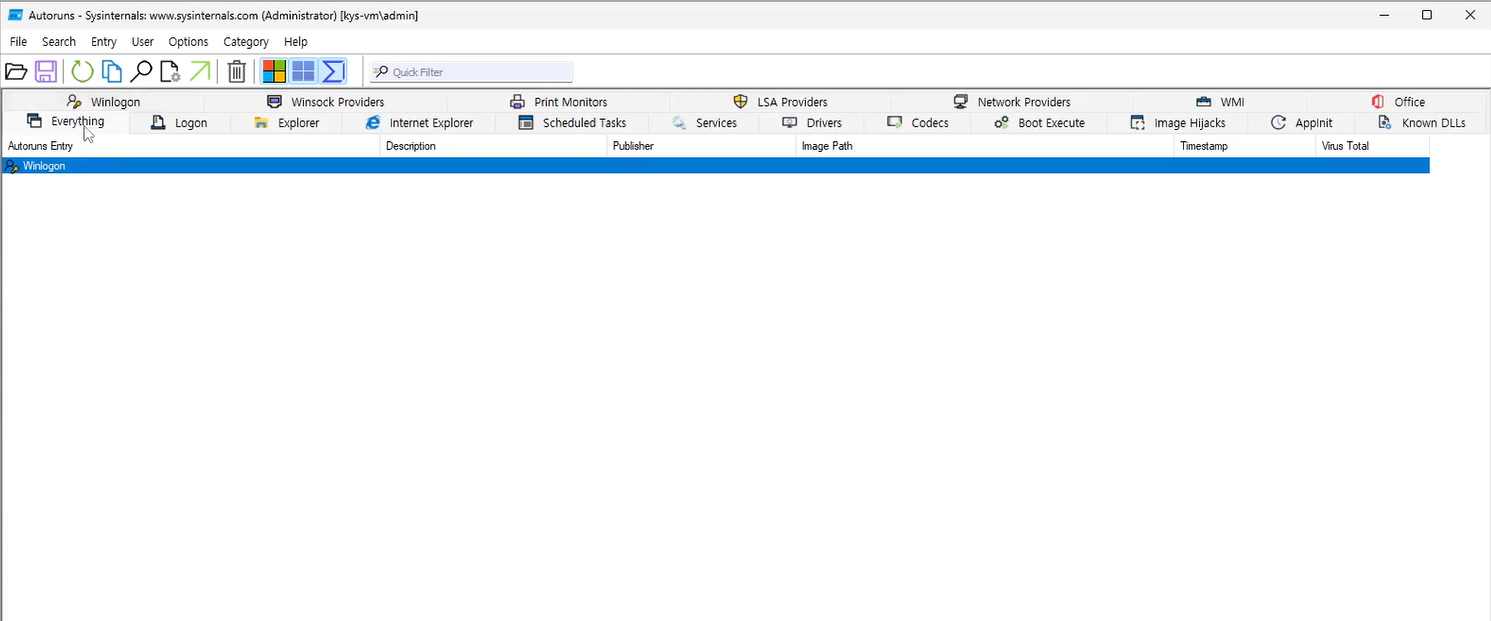Switch to the LSA Providers tab
This screenshot has height=621, width=1491.
click(780, 102)
